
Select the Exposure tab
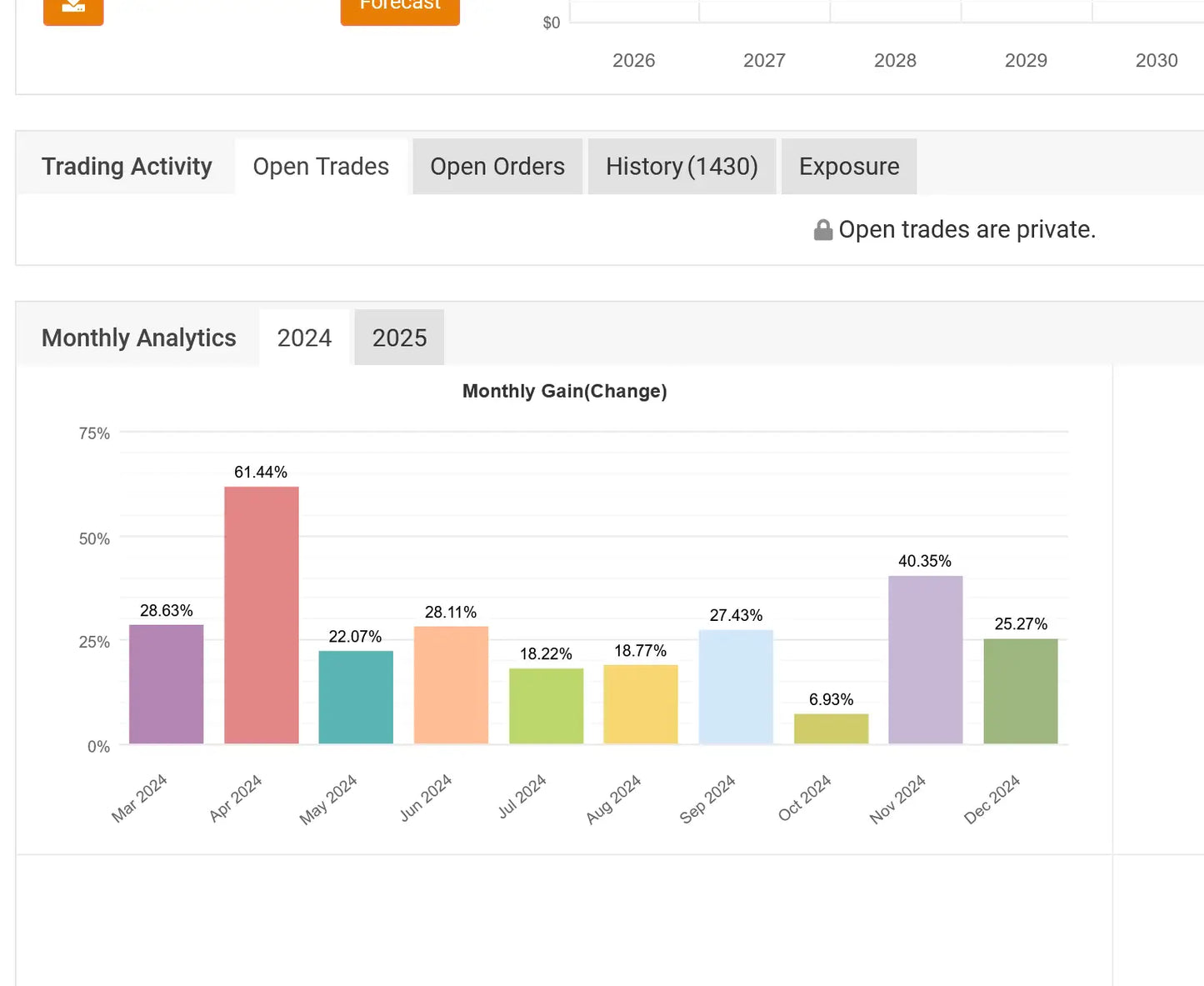(x=849, y=167)
